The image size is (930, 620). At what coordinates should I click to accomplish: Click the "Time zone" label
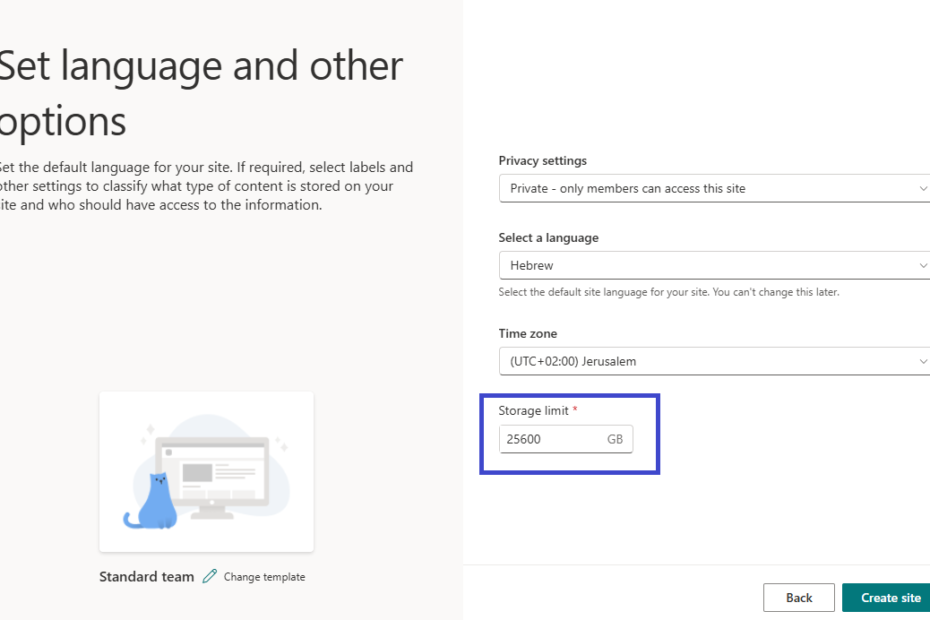[528, 333]
